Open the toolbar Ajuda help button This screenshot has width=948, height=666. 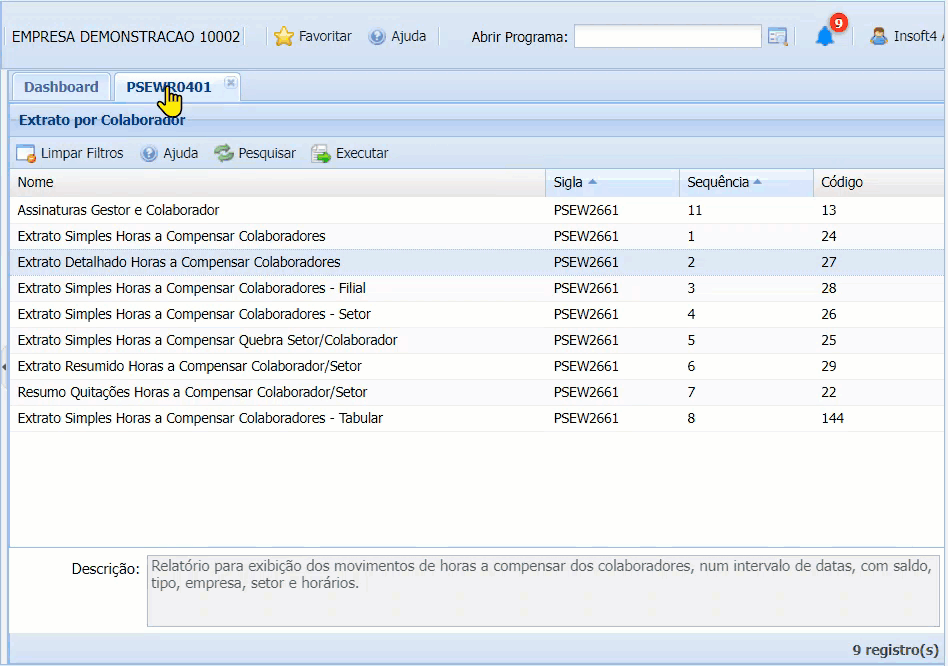pos(150,154)
